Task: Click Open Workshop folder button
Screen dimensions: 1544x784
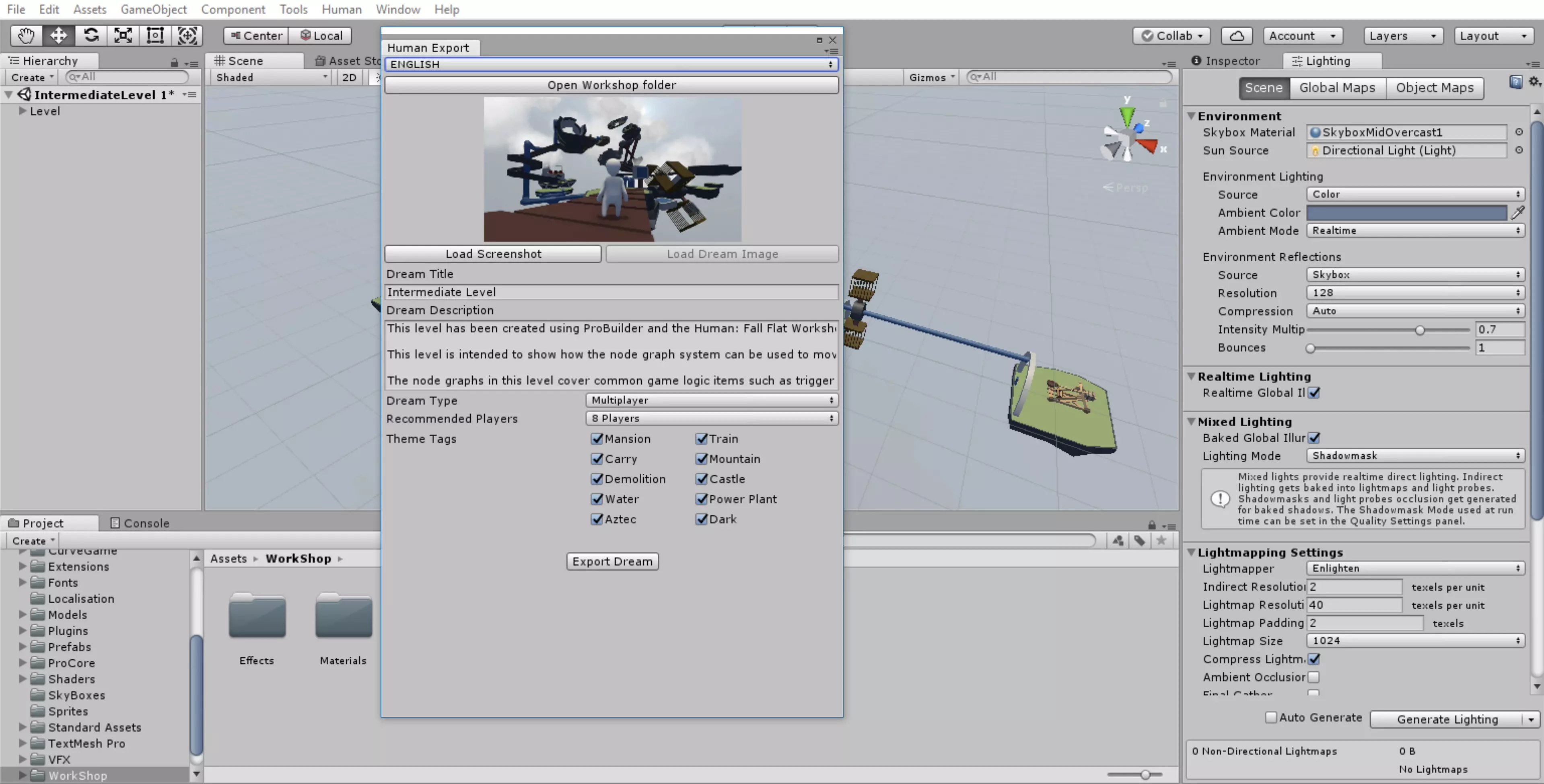Action: pyautogui.click(x=611, y=85)
